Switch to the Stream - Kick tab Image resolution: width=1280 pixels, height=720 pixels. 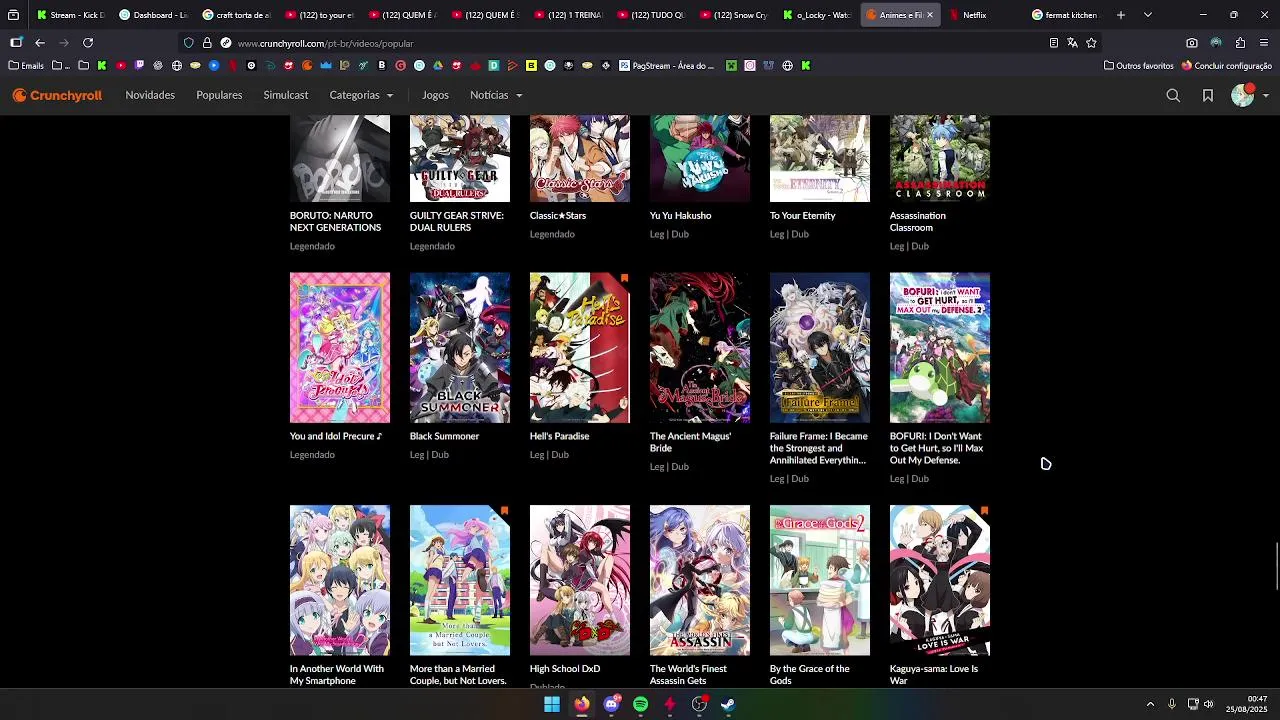[x=69, y=15]
